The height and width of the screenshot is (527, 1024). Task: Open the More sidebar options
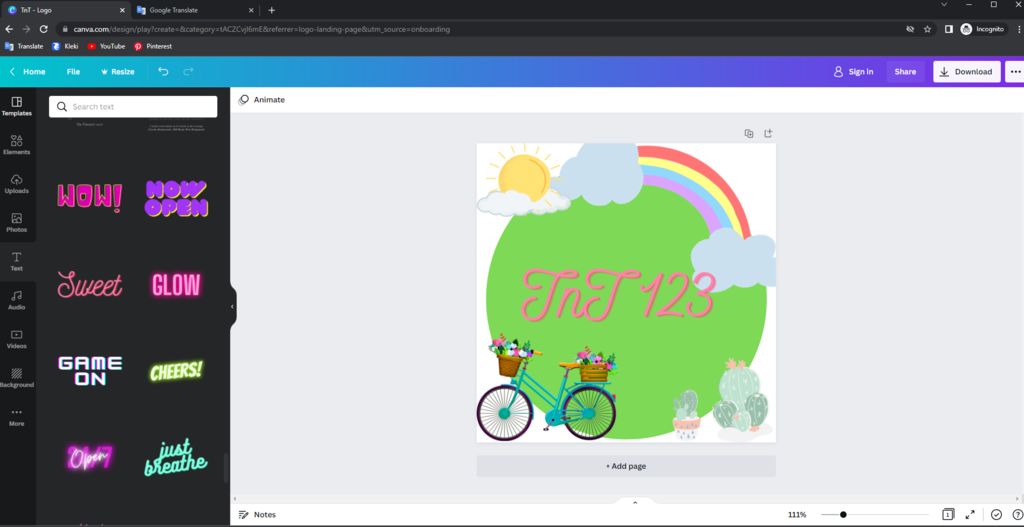pos(16,417)
